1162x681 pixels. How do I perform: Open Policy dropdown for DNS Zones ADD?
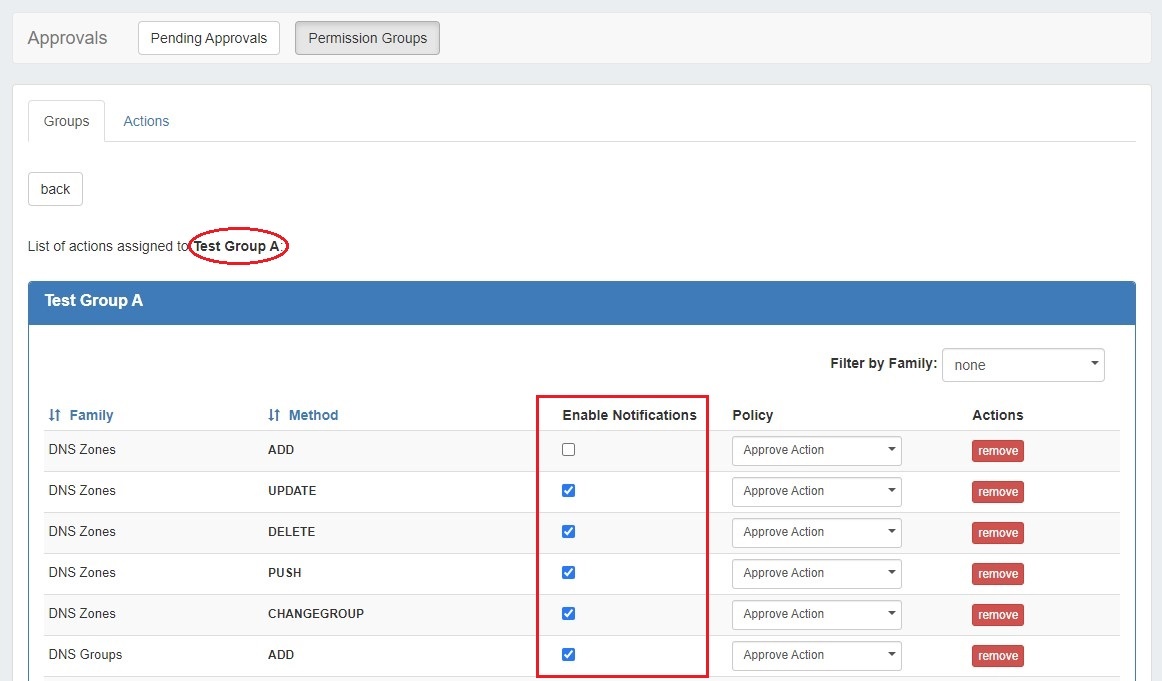click(816, 451)
